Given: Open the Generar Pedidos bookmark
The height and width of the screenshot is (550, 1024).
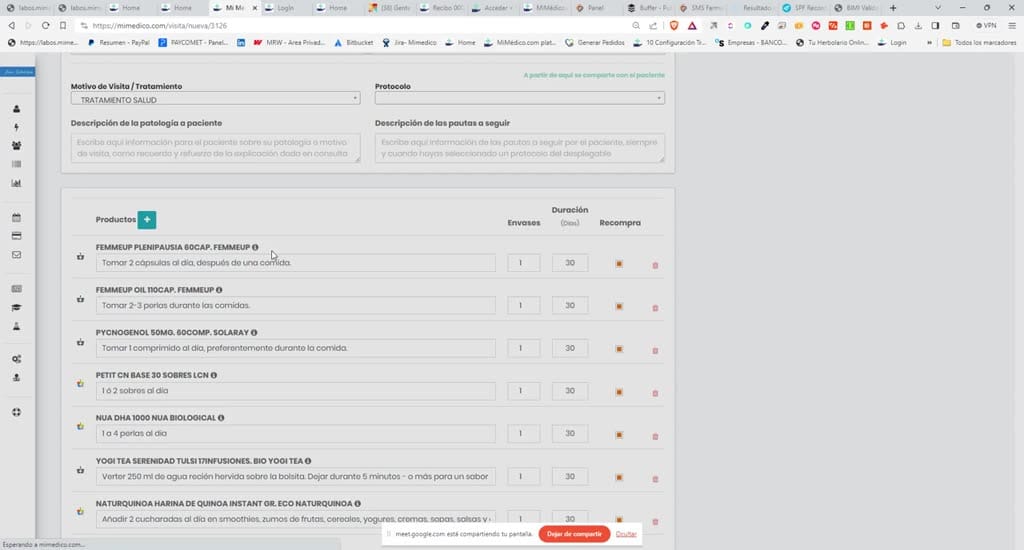Looking at the screenshot, I should [x=595, y=42].
